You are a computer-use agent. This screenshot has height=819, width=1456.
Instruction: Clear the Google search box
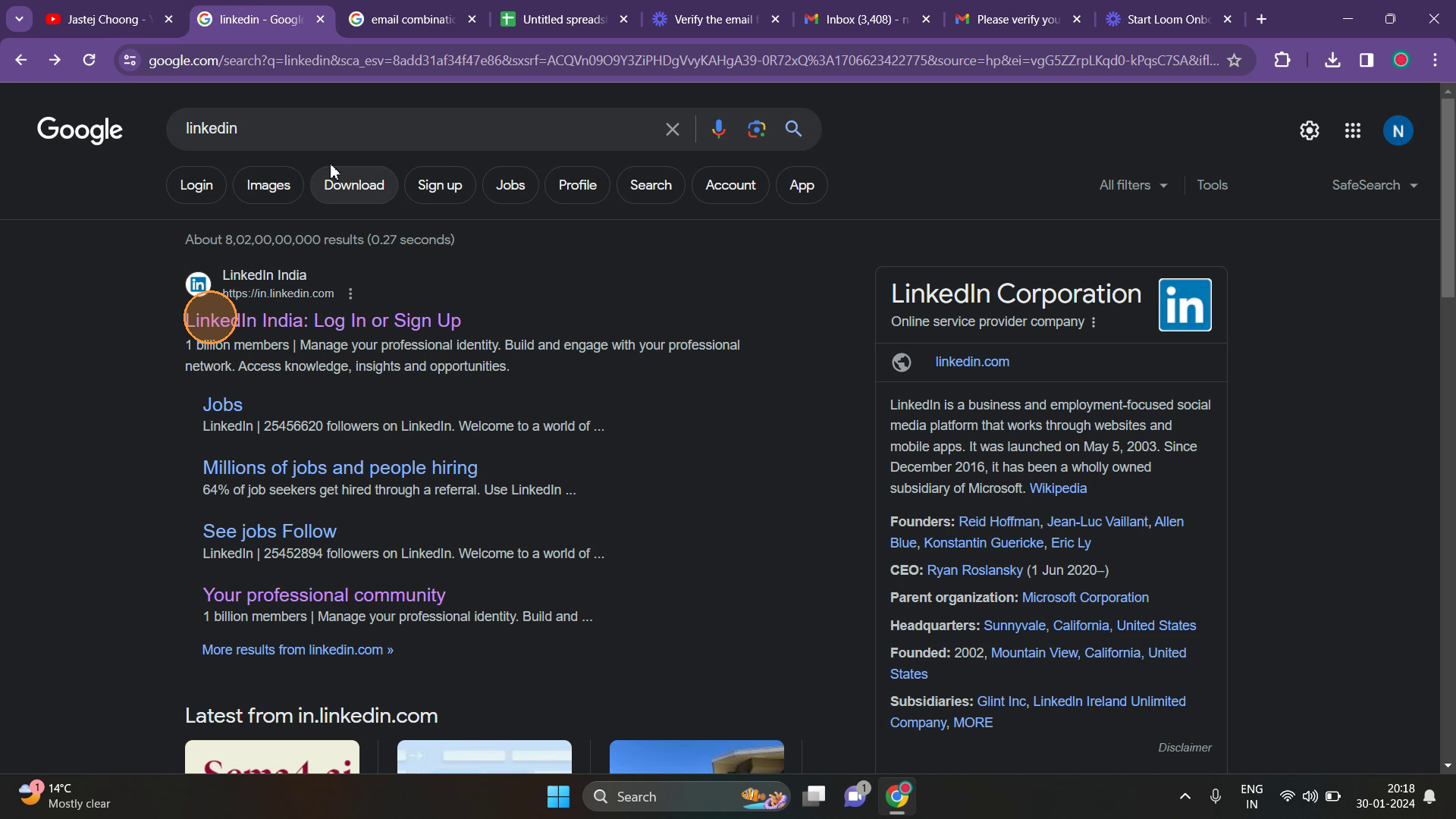(672, 129)
